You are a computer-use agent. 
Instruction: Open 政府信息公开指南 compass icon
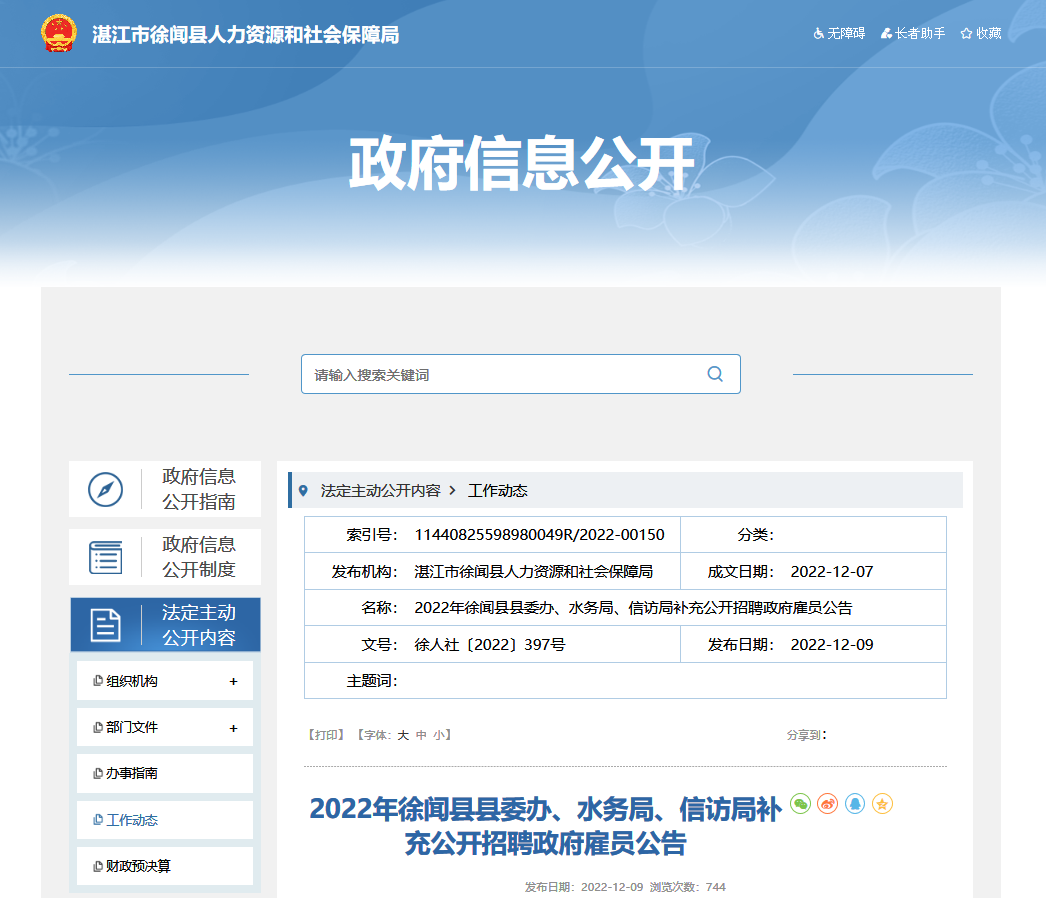pyautogui.click(x=106, y=489)
